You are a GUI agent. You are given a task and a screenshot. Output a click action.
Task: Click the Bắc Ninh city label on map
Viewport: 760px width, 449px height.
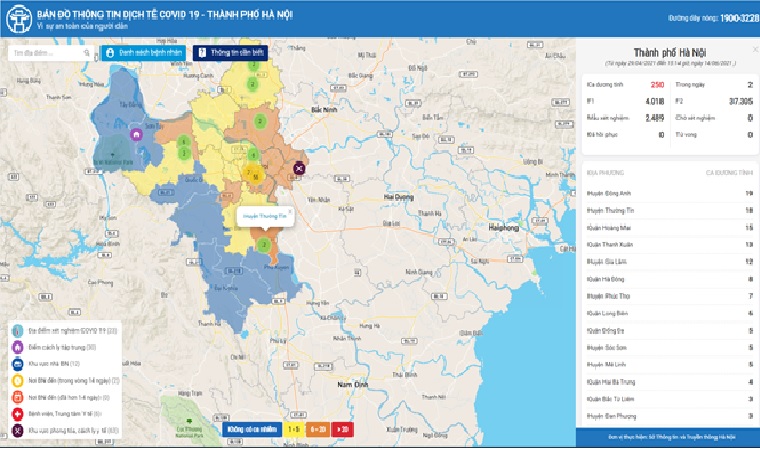point(324,110)
